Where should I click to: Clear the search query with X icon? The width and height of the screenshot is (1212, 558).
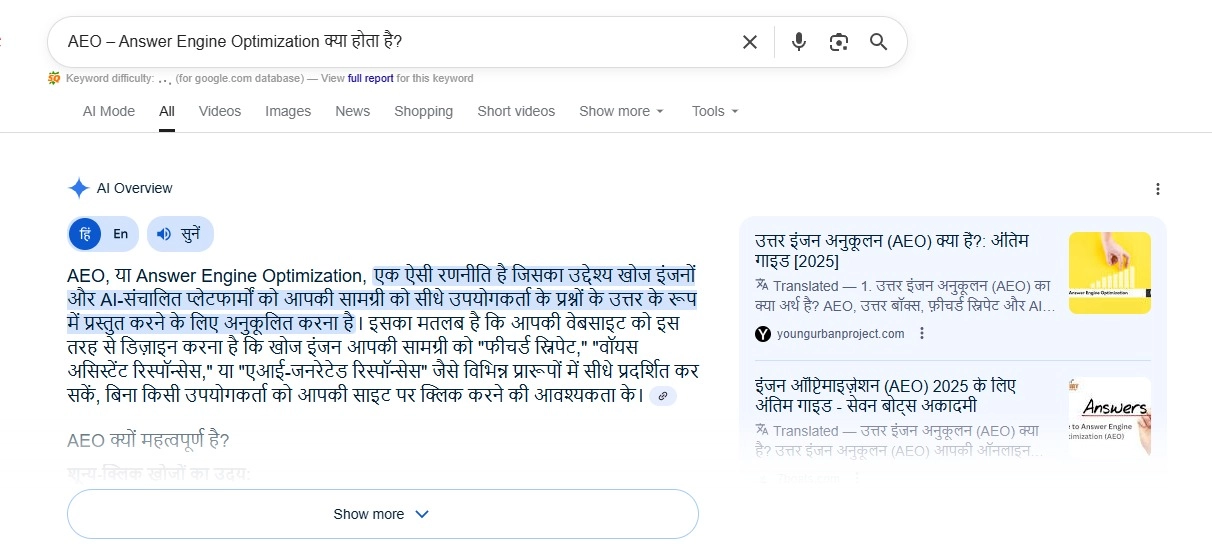tap(749, 42)
